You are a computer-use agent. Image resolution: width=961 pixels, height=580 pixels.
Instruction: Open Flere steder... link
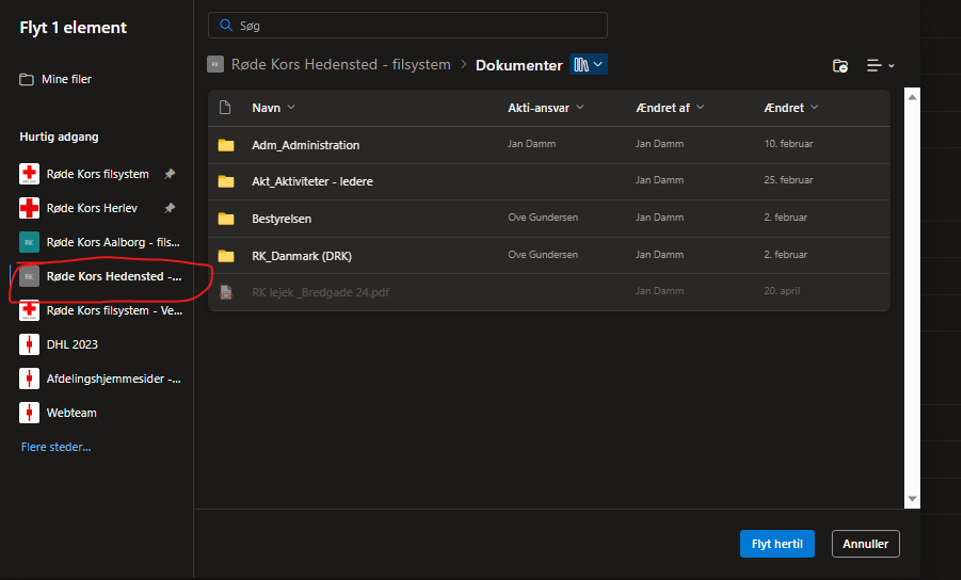[56, 447]
